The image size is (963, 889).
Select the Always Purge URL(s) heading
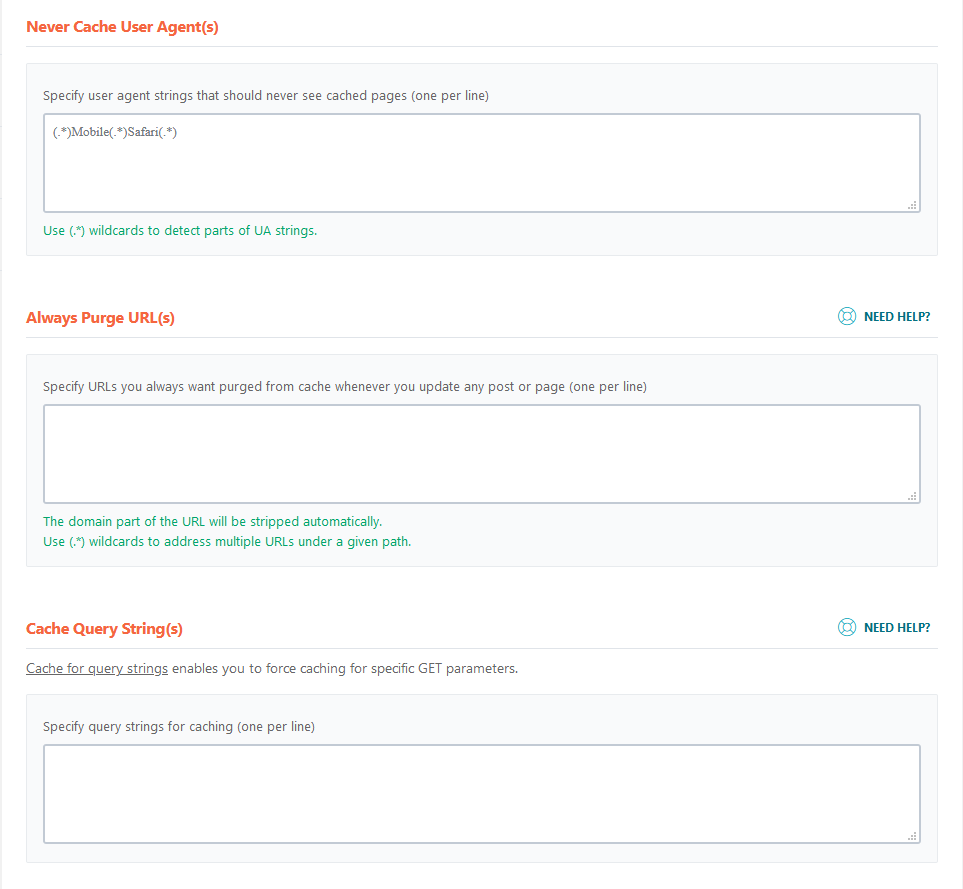point(101,317)
